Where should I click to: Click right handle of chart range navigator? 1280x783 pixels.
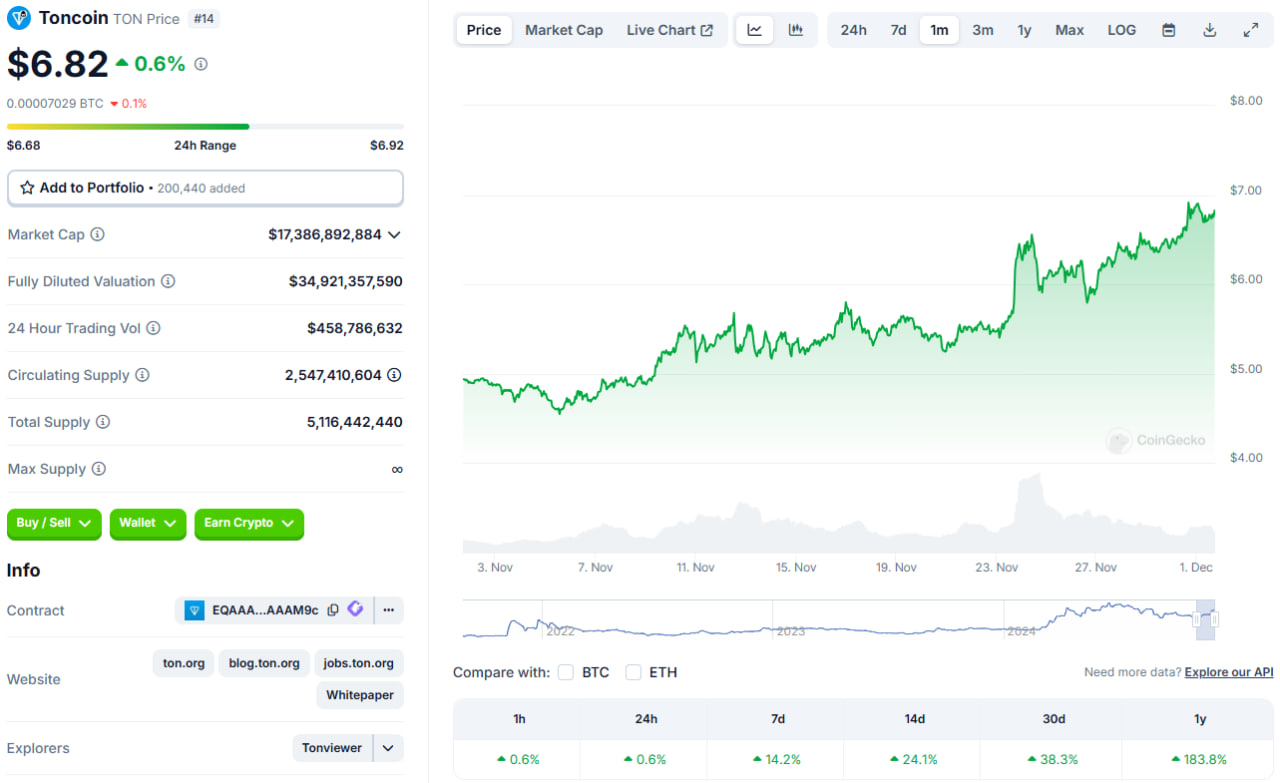[x=1214, y=620]
